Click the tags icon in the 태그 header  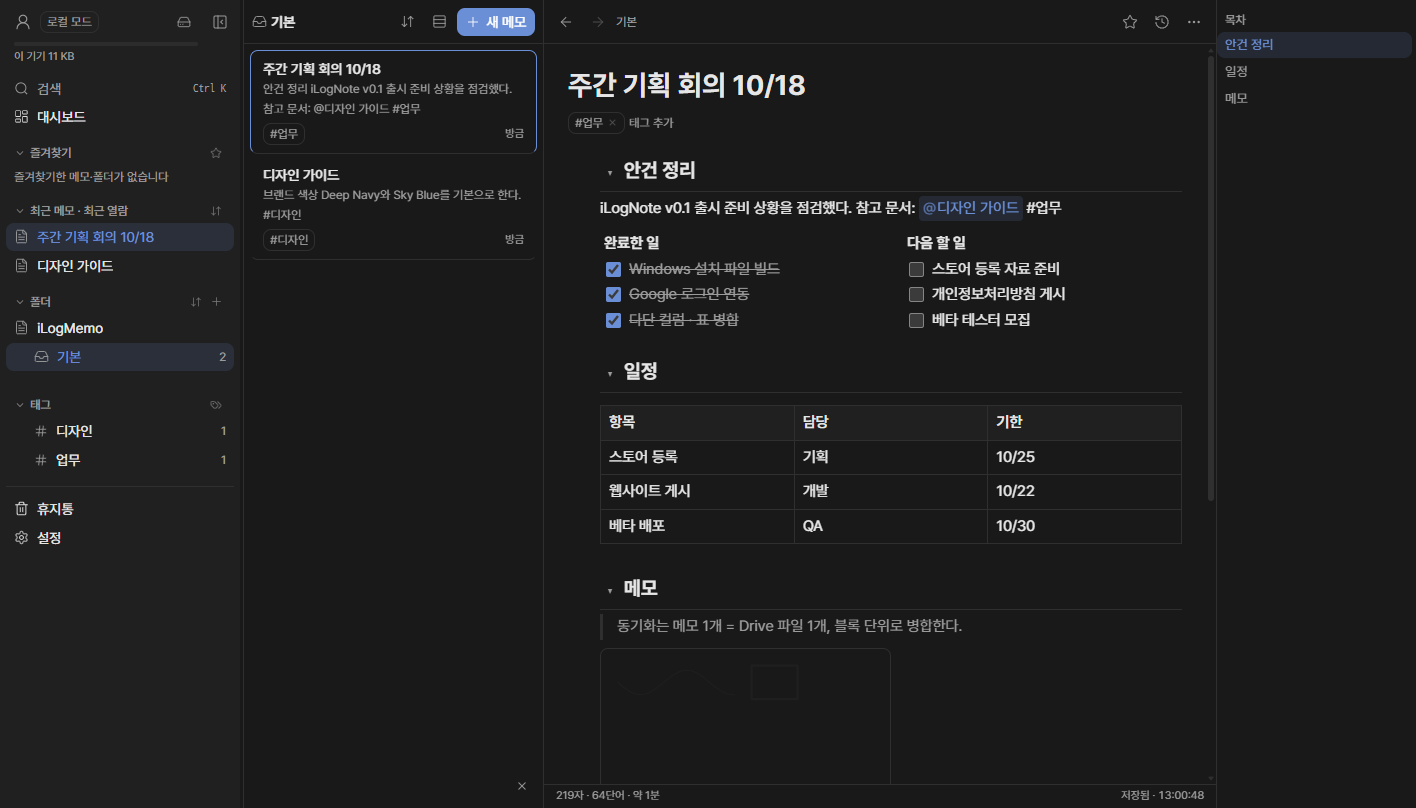(x=216, y=404)
